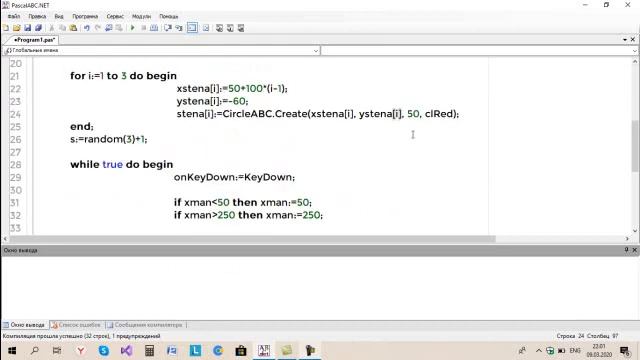Viewport: 640px width, 360px height.
Task: Pin the output window panel
Action: [627, 250]
